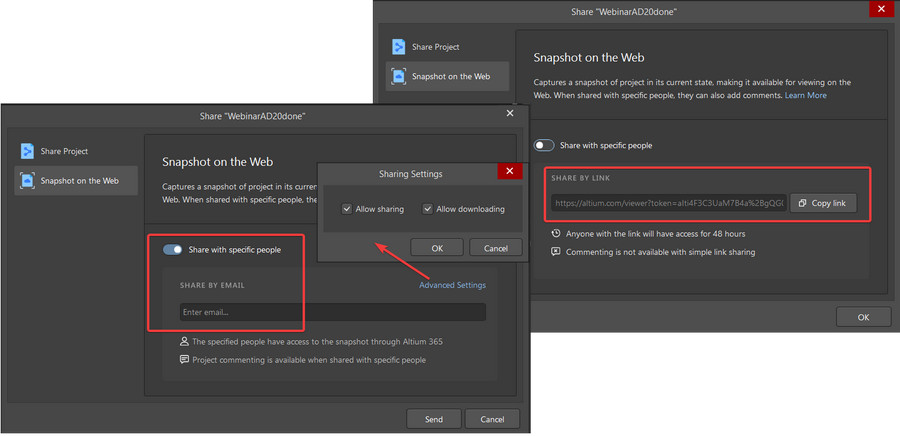Screen dimensions: 900x436
Task: Click the share link URL field
Action: pyautogui.click(x=669, y=203)
